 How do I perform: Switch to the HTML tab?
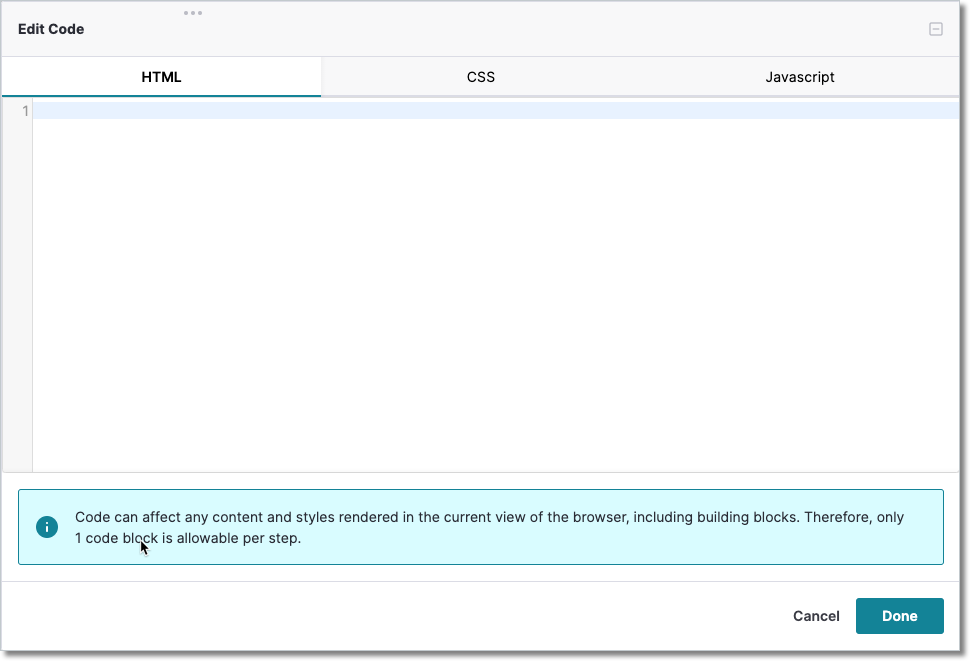(161, 77)
